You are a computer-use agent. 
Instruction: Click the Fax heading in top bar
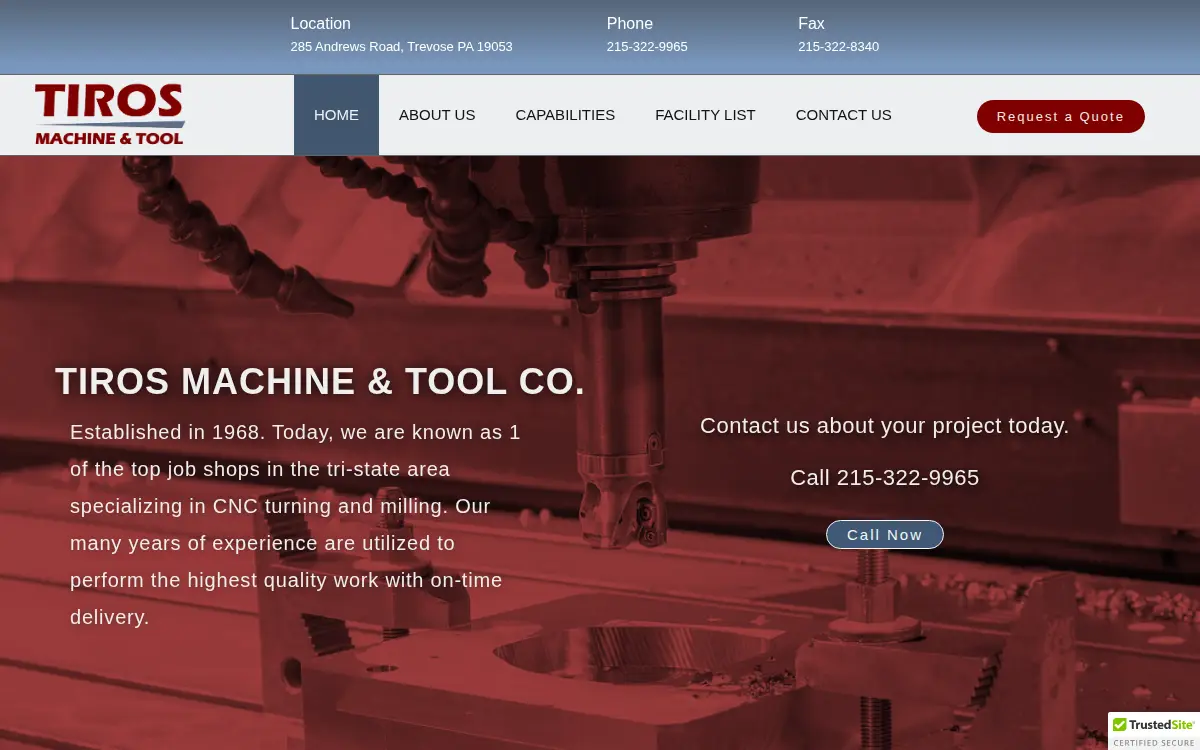[x=811, y=23]
